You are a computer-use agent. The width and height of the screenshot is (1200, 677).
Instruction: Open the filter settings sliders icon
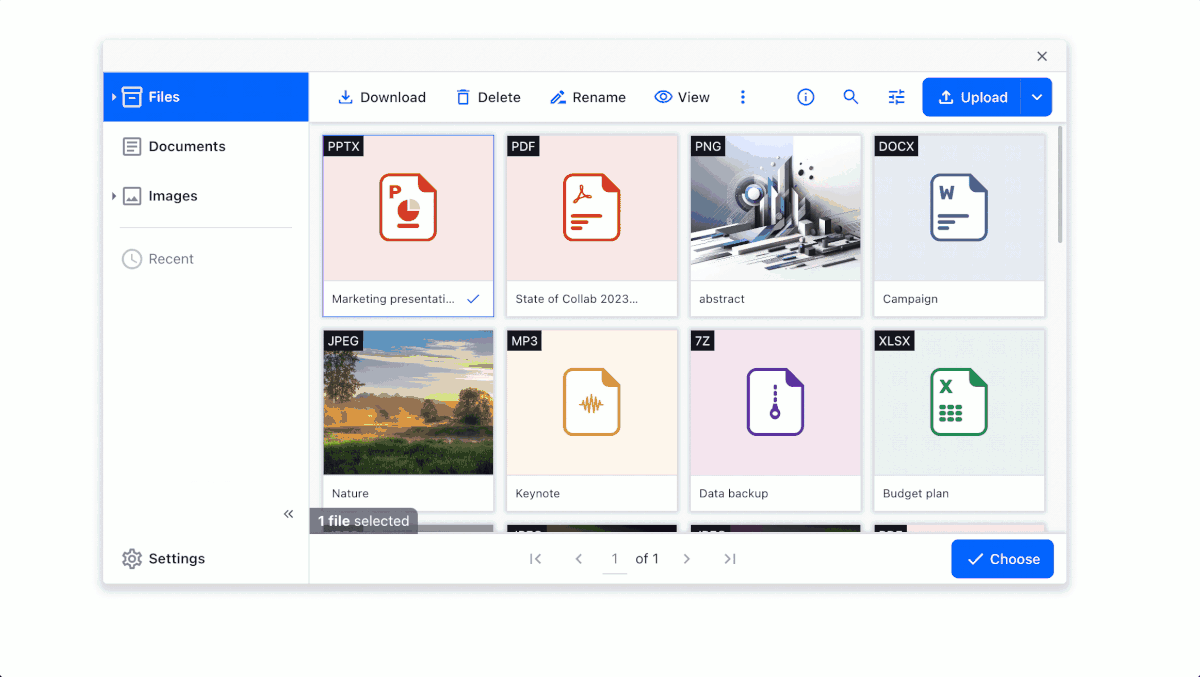897,97
